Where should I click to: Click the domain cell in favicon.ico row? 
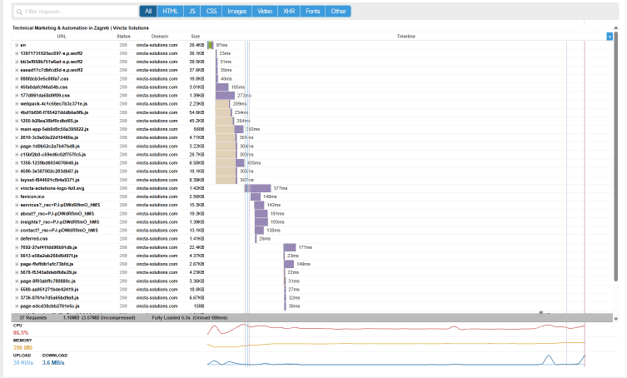(157, 197)
